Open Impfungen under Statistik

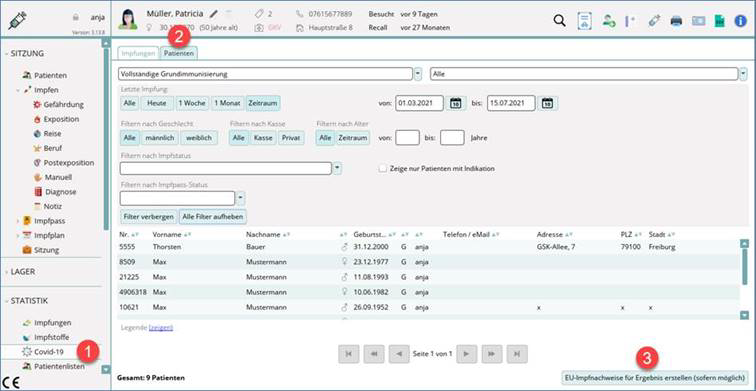point(47,323)
